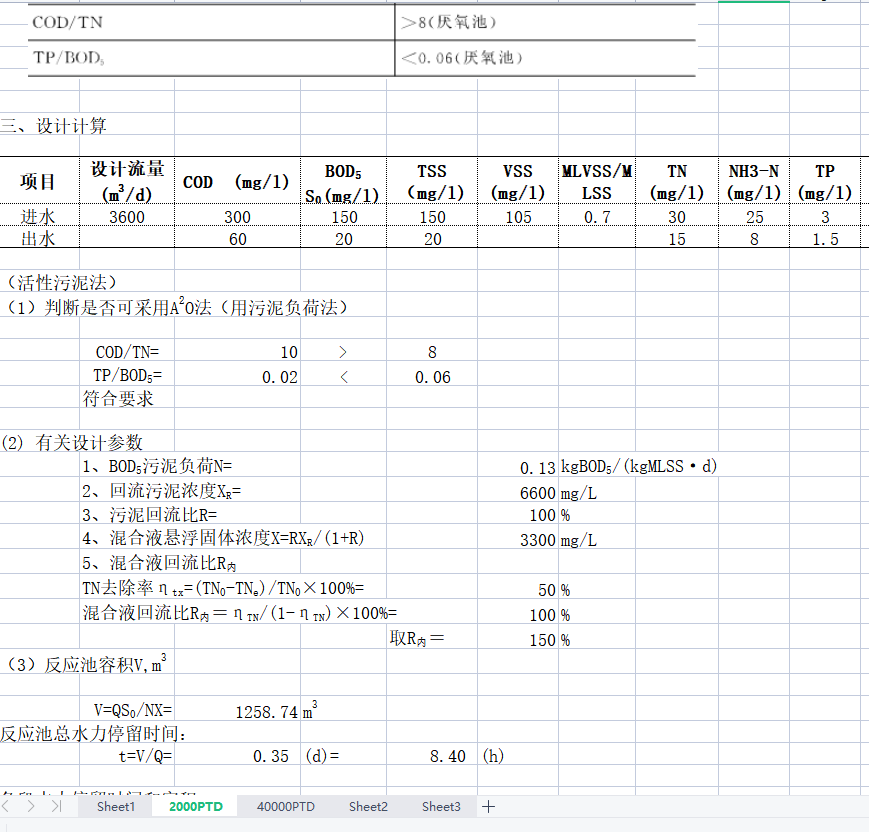869x832 pixels.
Task: Select effluent COD value 60
Action: pyautogui.click(x=237, y=239)
